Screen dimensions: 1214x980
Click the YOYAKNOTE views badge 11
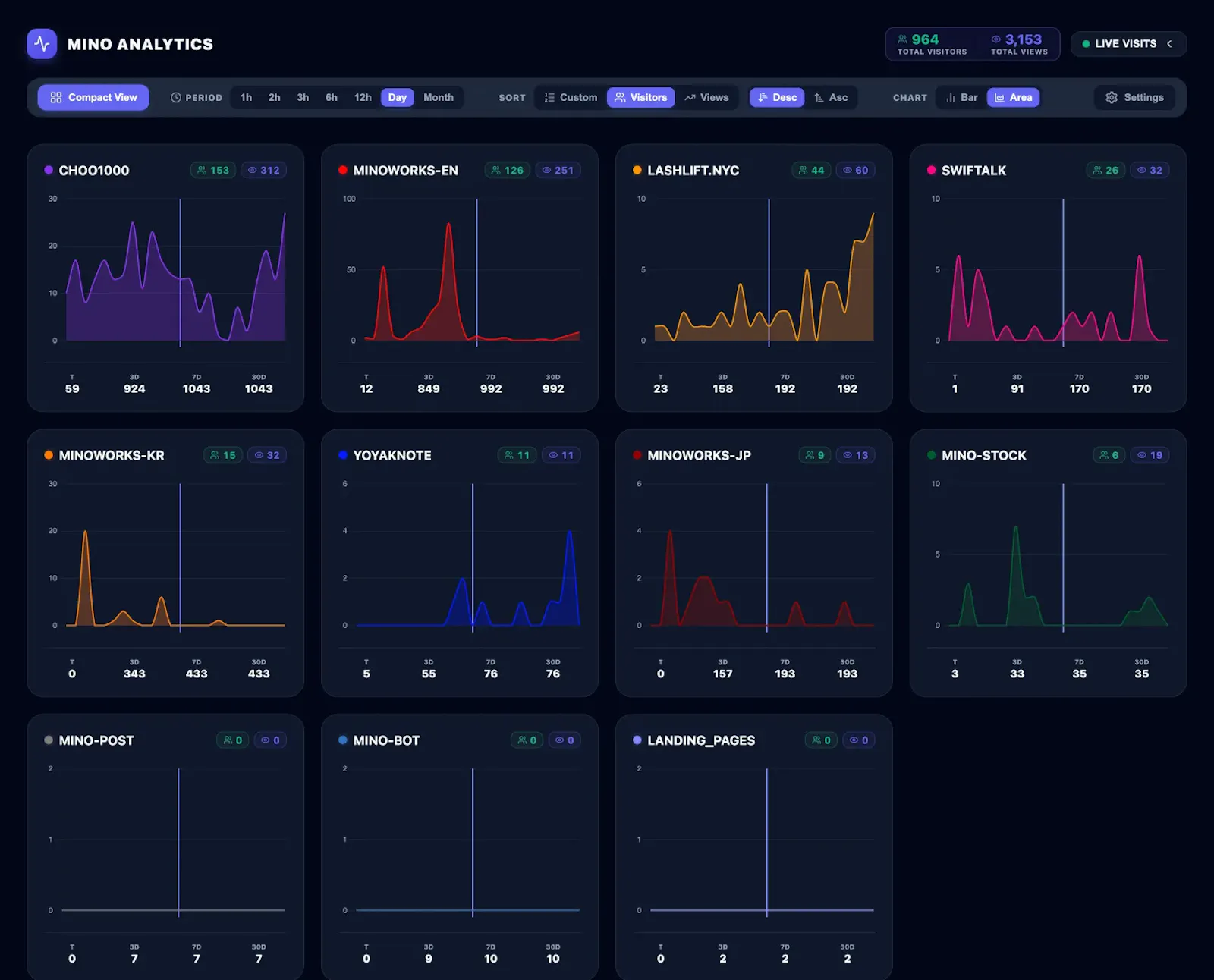point(561,455)
